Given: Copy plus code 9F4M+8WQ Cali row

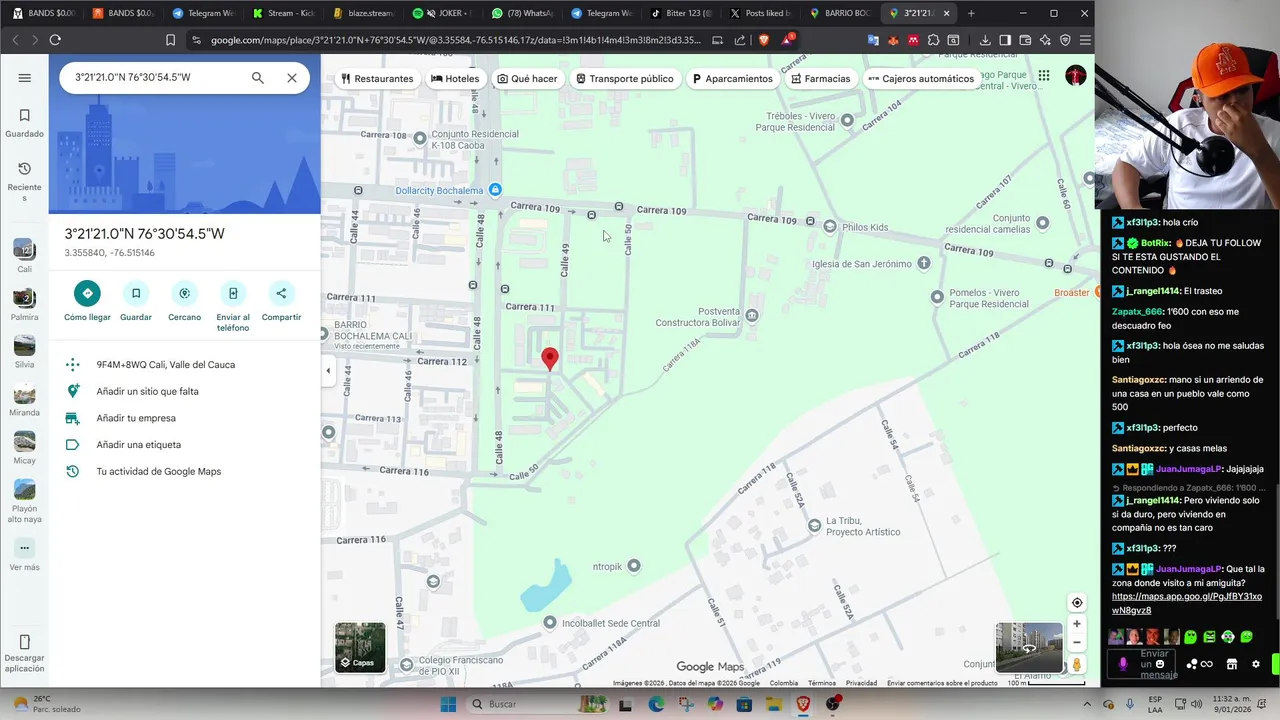Looking at the screenshot, I should coord(184,365).
